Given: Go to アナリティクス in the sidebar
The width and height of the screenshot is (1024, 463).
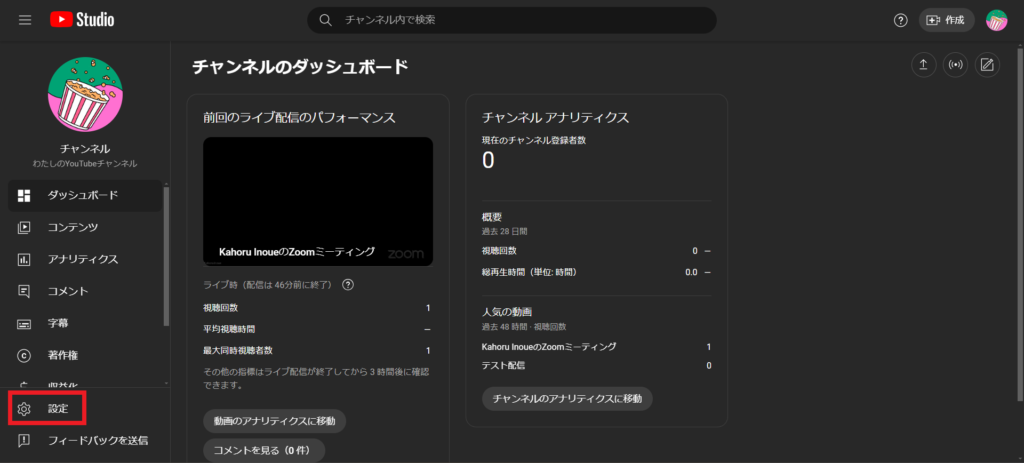Looking at the screenshot, I should tap(83, 259).
